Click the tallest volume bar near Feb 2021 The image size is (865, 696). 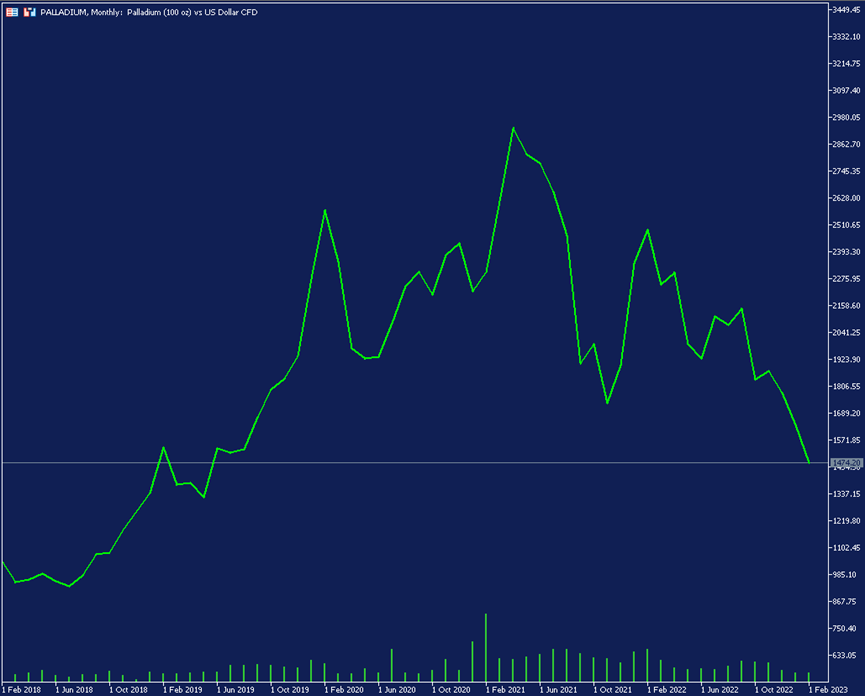tap(485, 647)
